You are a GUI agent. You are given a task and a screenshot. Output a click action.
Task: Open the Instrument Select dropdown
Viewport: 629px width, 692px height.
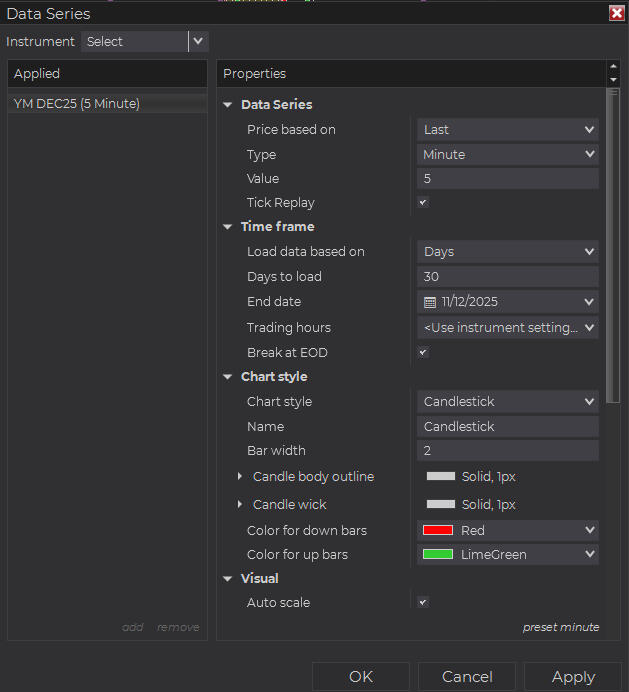(x=144, y=41)
